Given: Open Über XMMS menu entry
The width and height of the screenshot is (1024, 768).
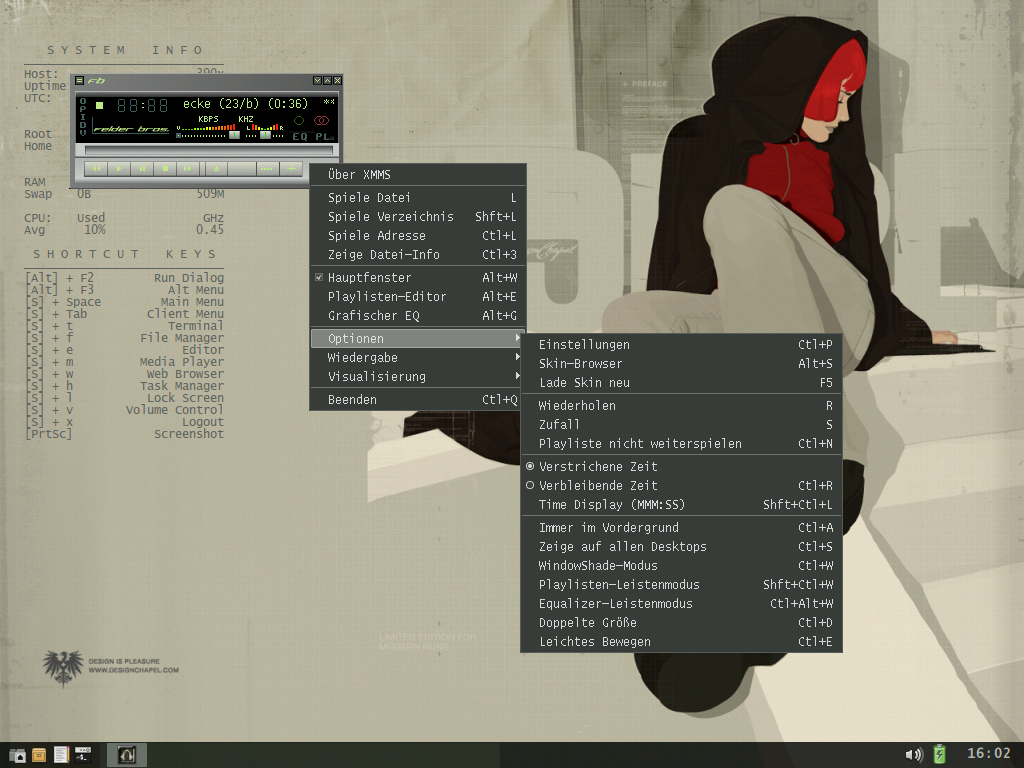Looking at the screenshot, I should (x=418, y=174).
